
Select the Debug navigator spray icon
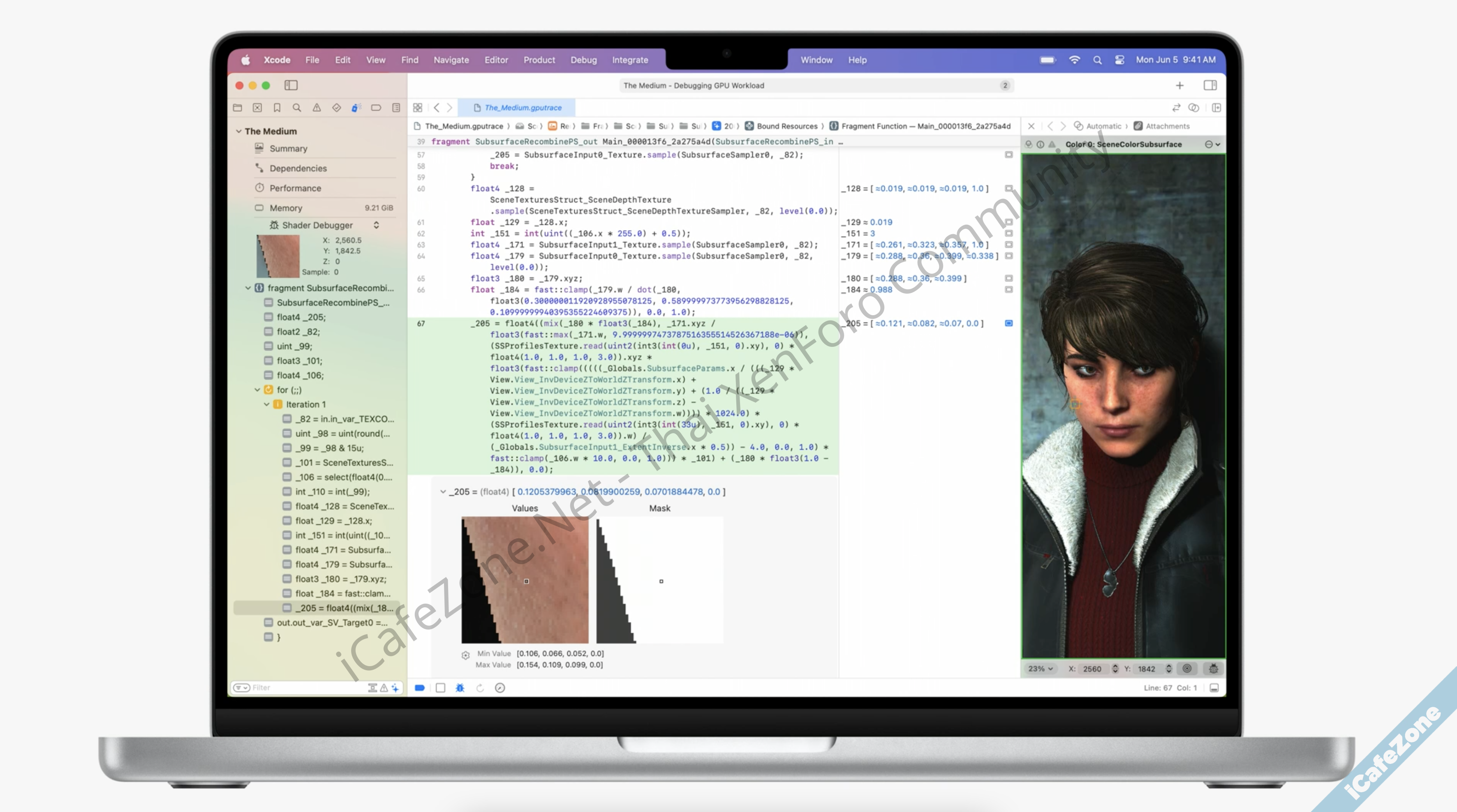(x=356, y=107)
